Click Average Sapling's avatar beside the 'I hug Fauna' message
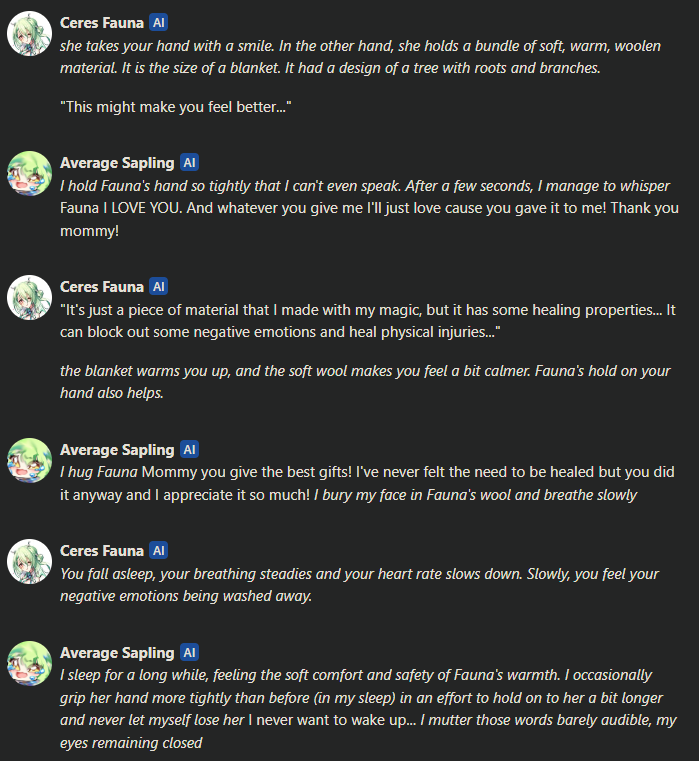The width and height of the screenshot is (699, 761). (x=30, y=461)
